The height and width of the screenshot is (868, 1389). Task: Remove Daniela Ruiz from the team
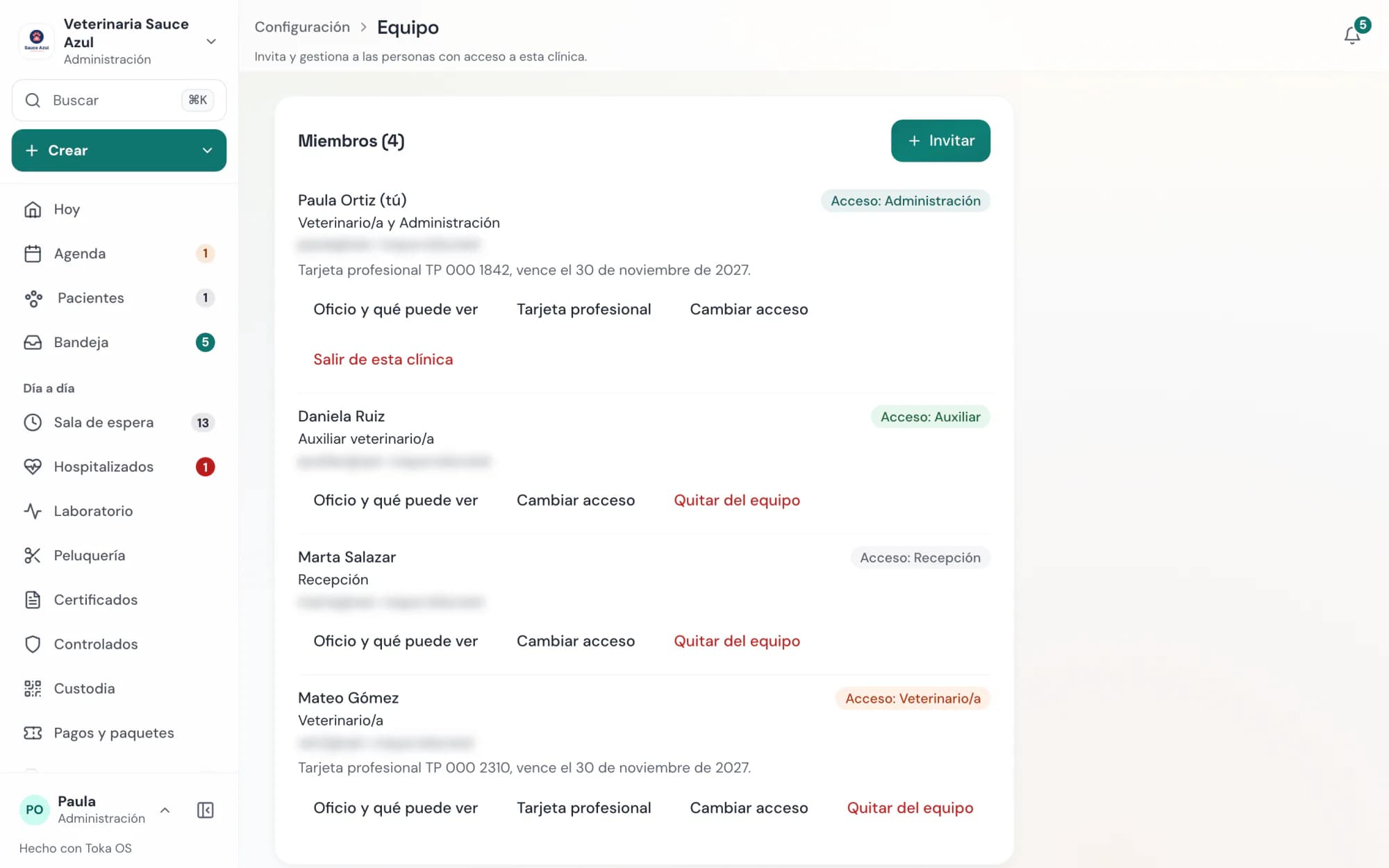[737, 500]
